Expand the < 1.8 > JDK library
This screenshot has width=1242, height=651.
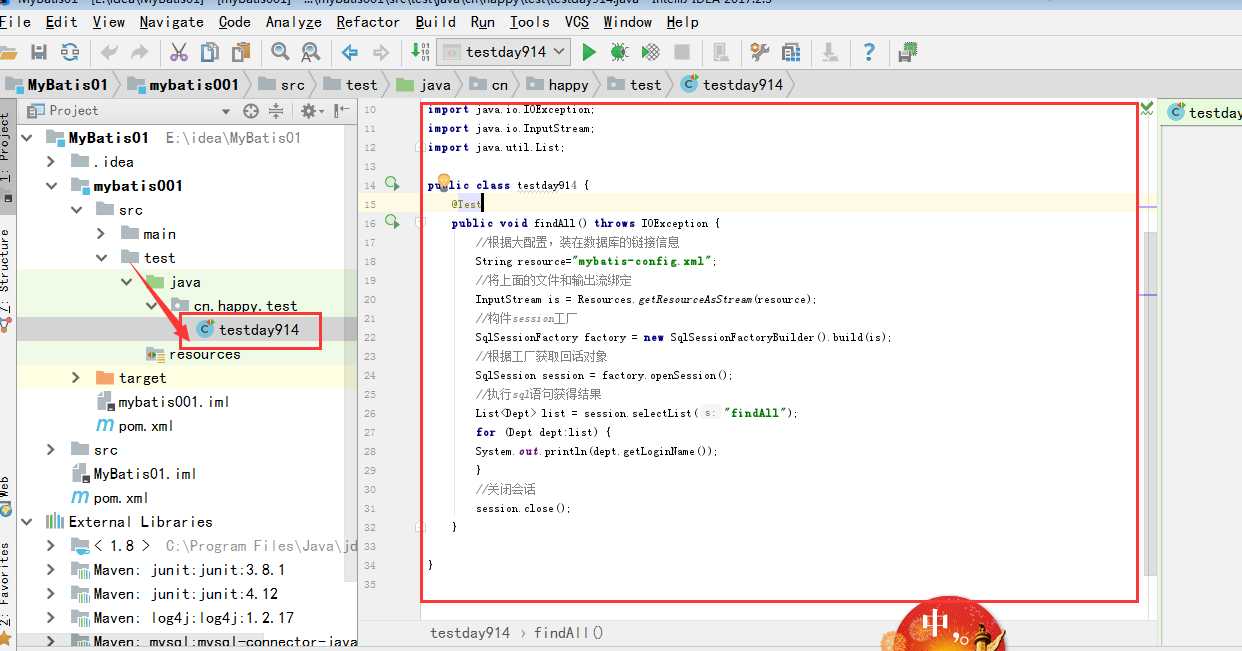pyautogui.click(x=51, y=546)
